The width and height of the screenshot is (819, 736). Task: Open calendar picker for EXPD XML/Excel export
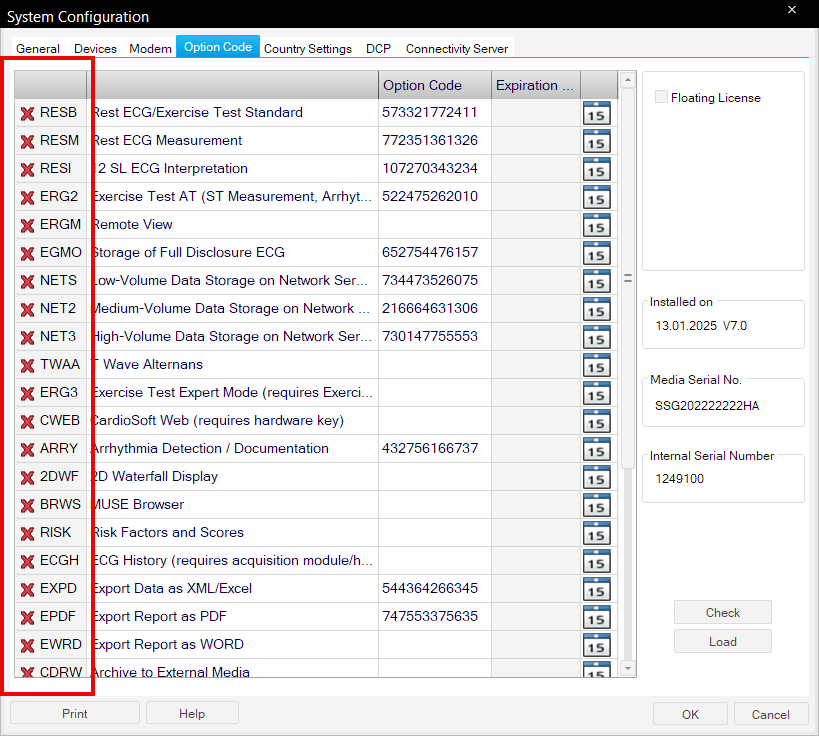click(596, 589)
